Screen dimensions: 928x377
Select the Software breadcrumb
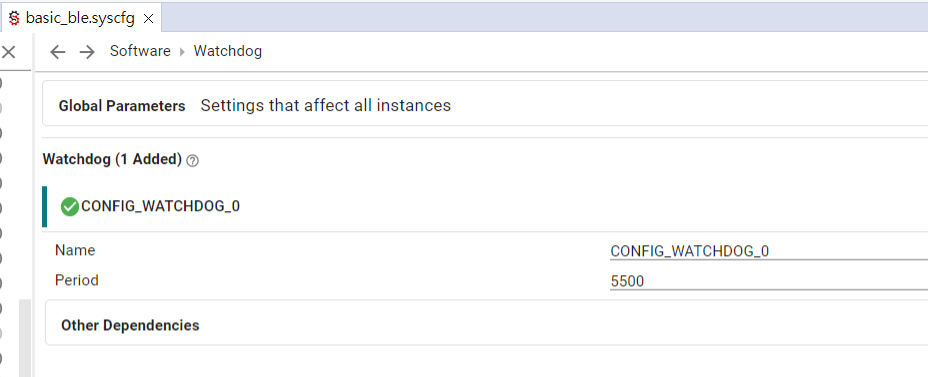[140, 51]
